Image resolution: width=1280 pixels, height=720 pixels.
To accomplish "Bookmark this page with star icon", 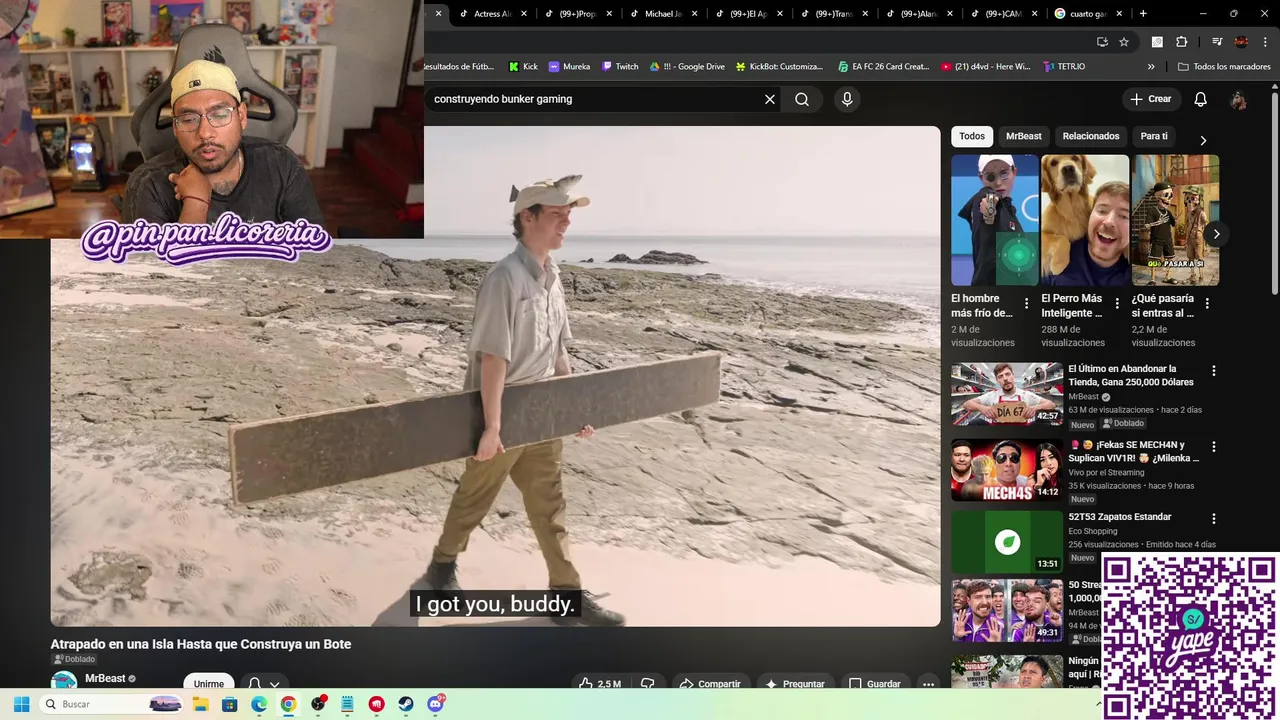I will pyautogui.click(x=1124, y=42).
